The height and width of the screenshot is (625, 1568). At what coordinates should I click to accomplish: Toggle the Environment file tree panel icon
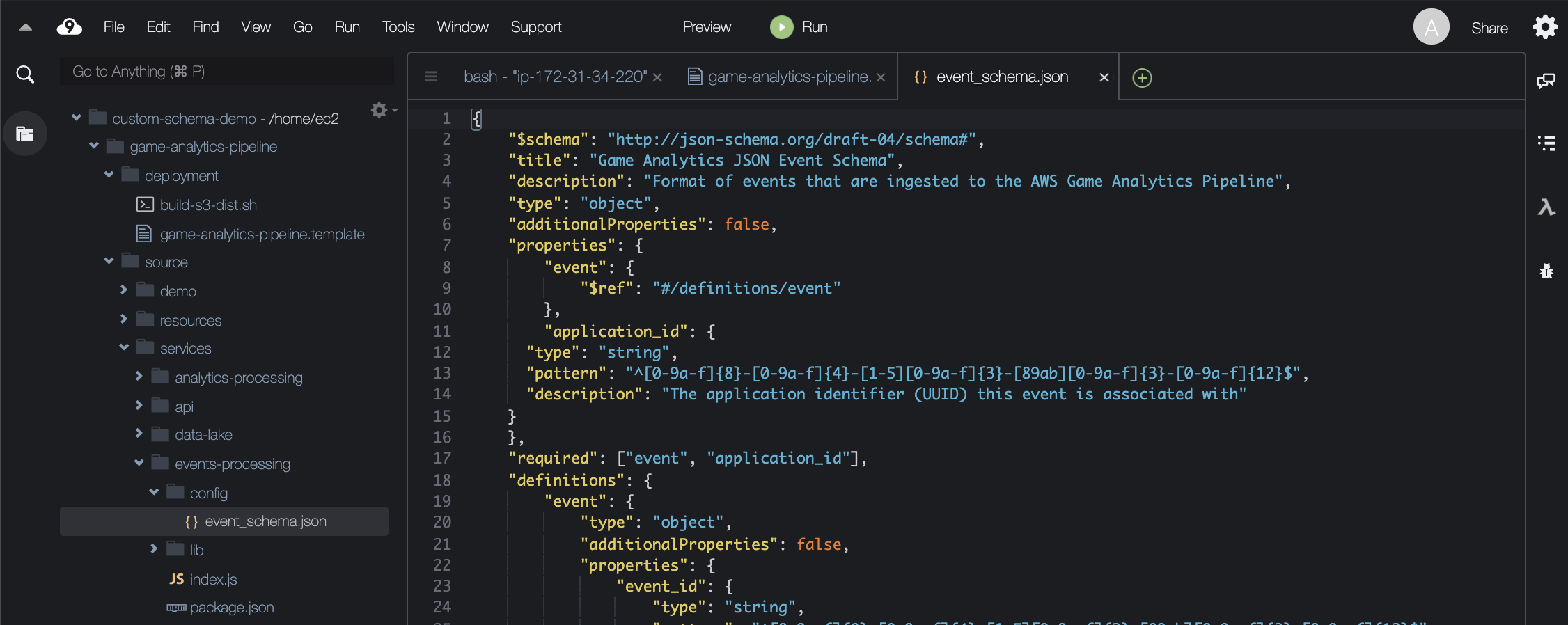[25, 134]
